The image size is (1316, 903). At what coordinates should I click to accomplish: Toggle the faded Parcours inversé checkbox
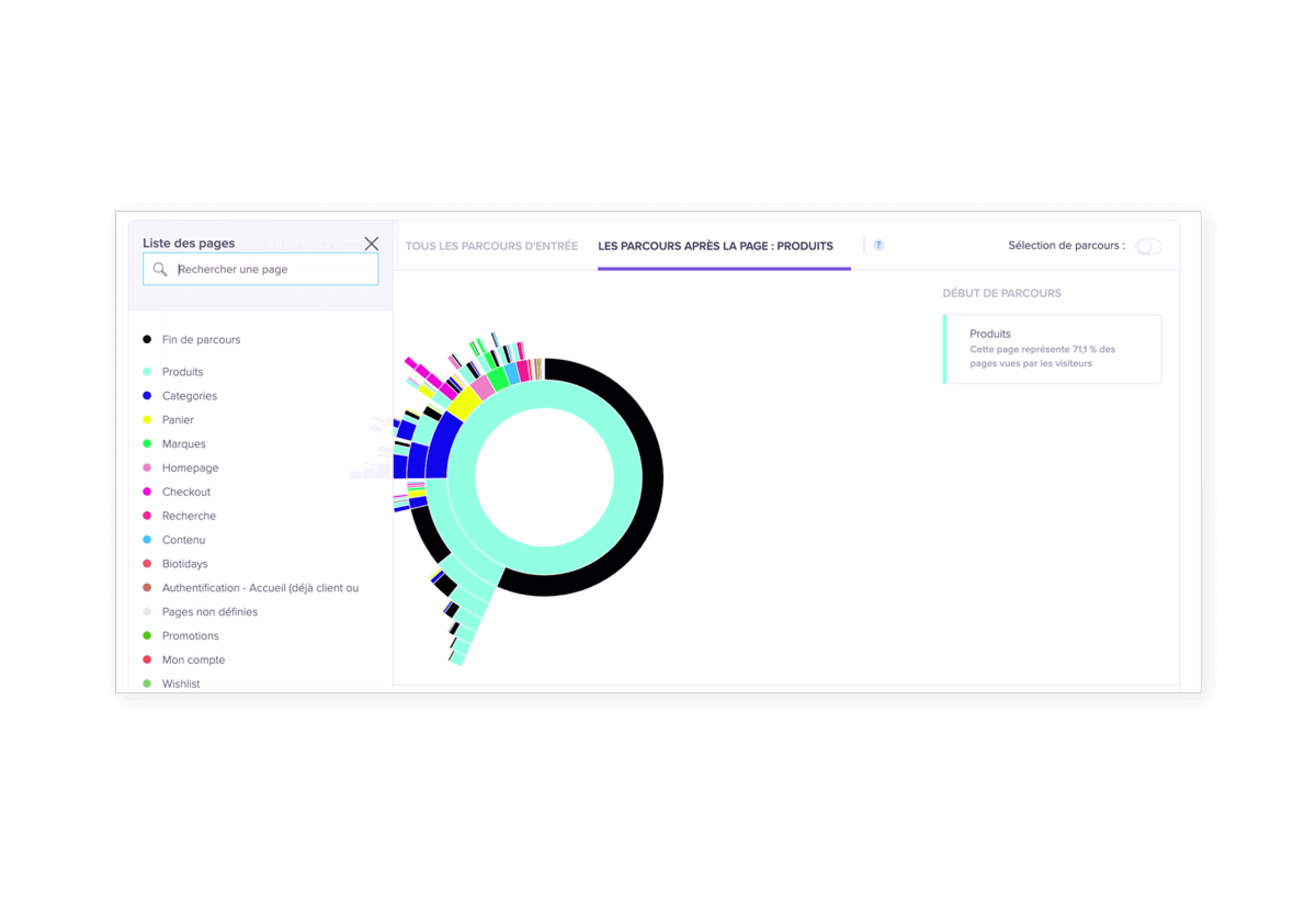click(270, 245)
